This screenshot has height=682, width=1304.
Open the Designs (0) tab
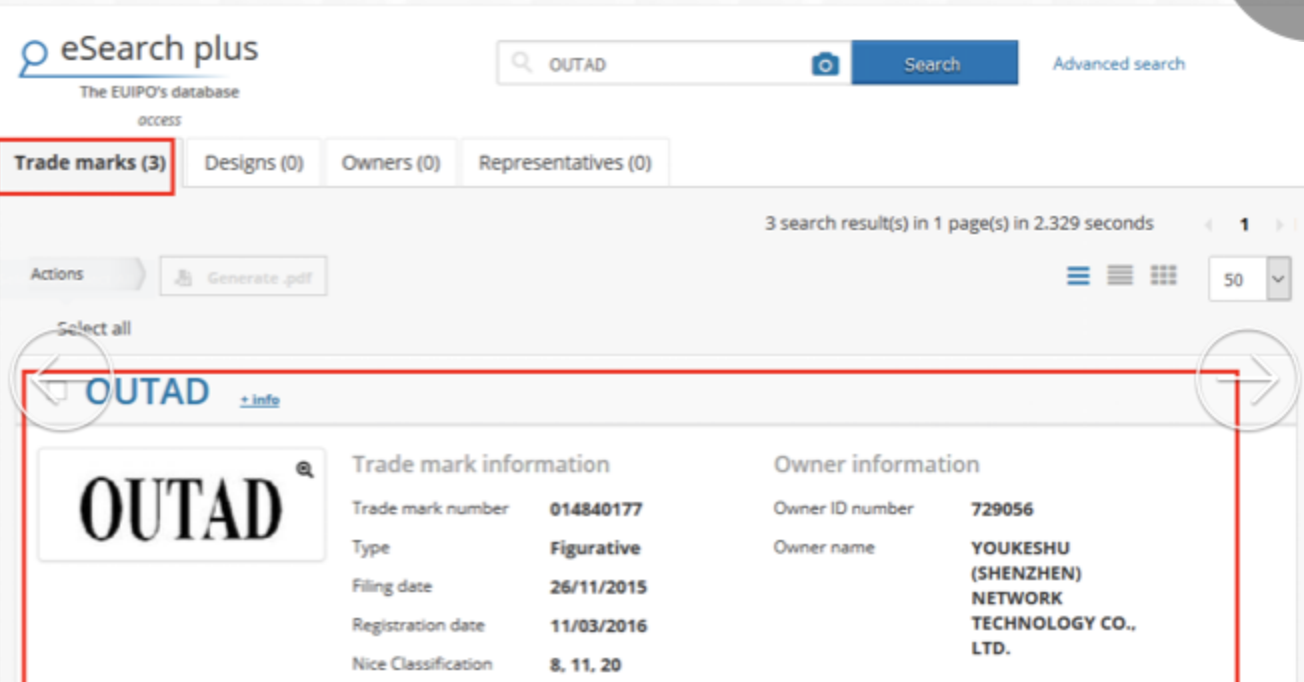pos(254,163)
